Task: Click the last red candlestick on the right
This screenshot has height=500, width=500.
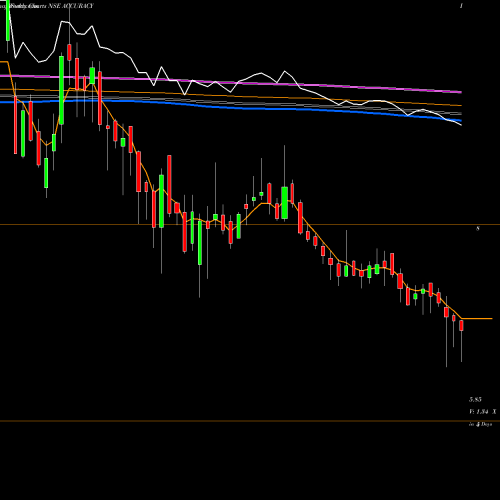Action: pyautogui.click(x=461, y=325)
